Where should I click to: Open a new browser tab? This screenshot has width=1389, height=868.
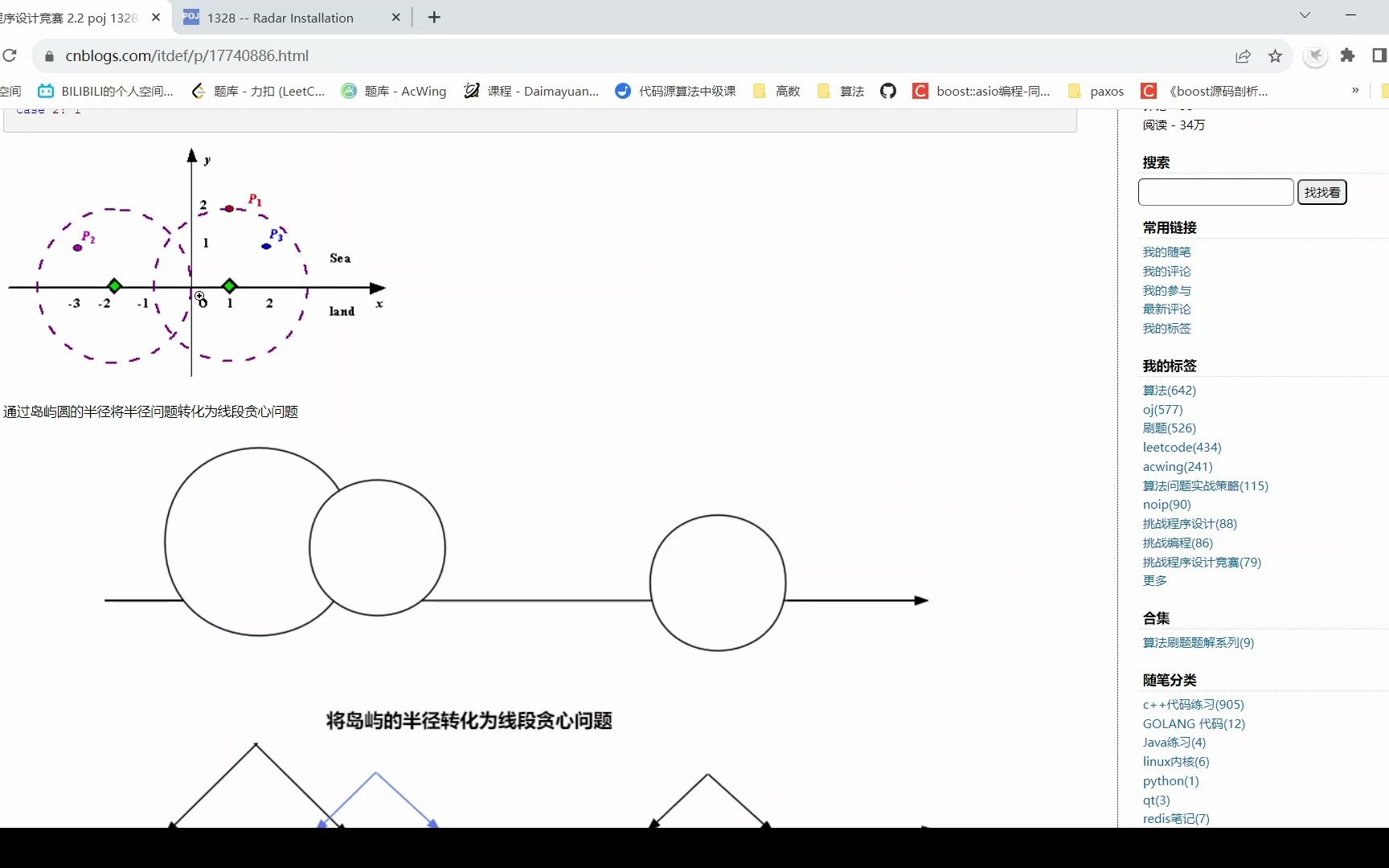pos(434,17)
